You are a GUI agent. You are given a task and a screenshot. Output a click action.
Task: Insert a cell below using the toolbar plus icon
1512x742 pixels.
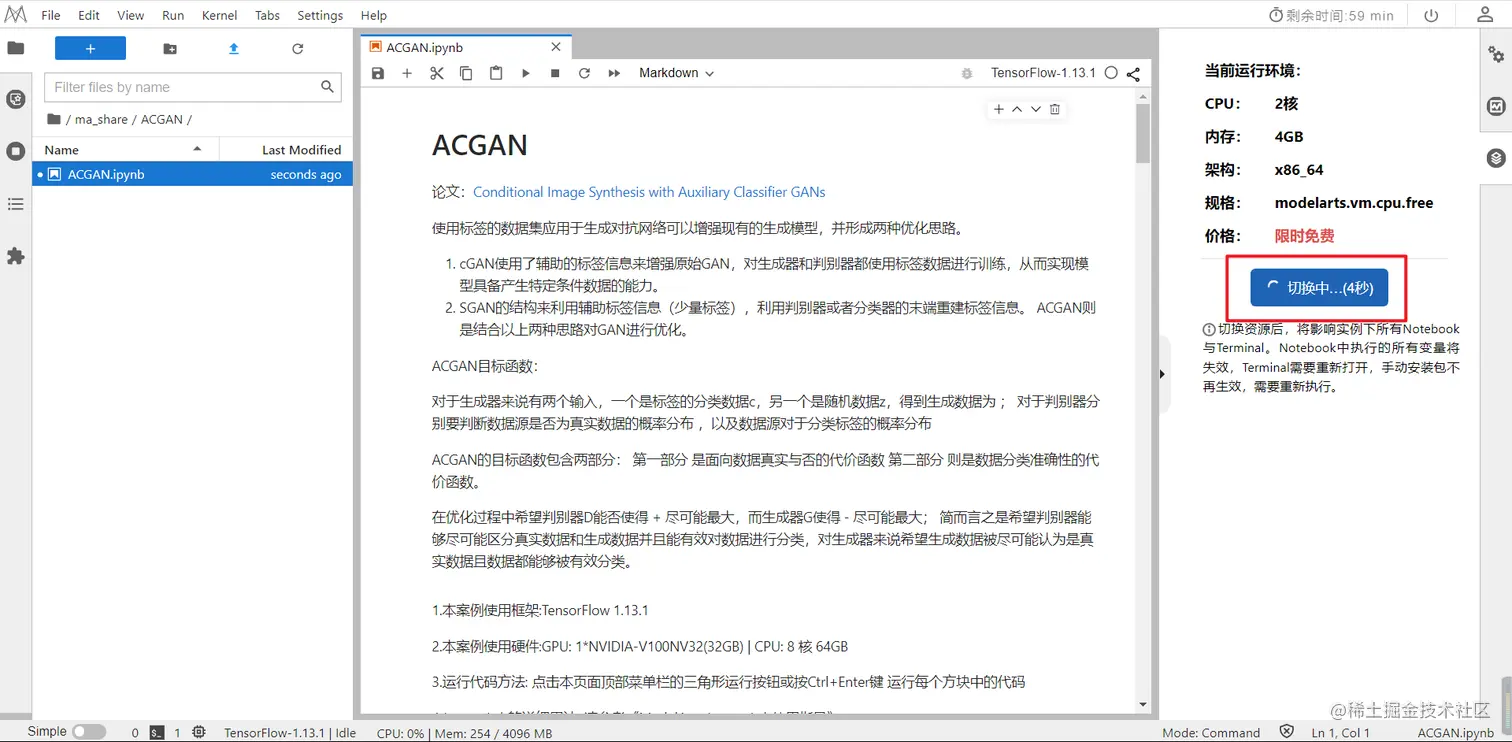(407, 73)
